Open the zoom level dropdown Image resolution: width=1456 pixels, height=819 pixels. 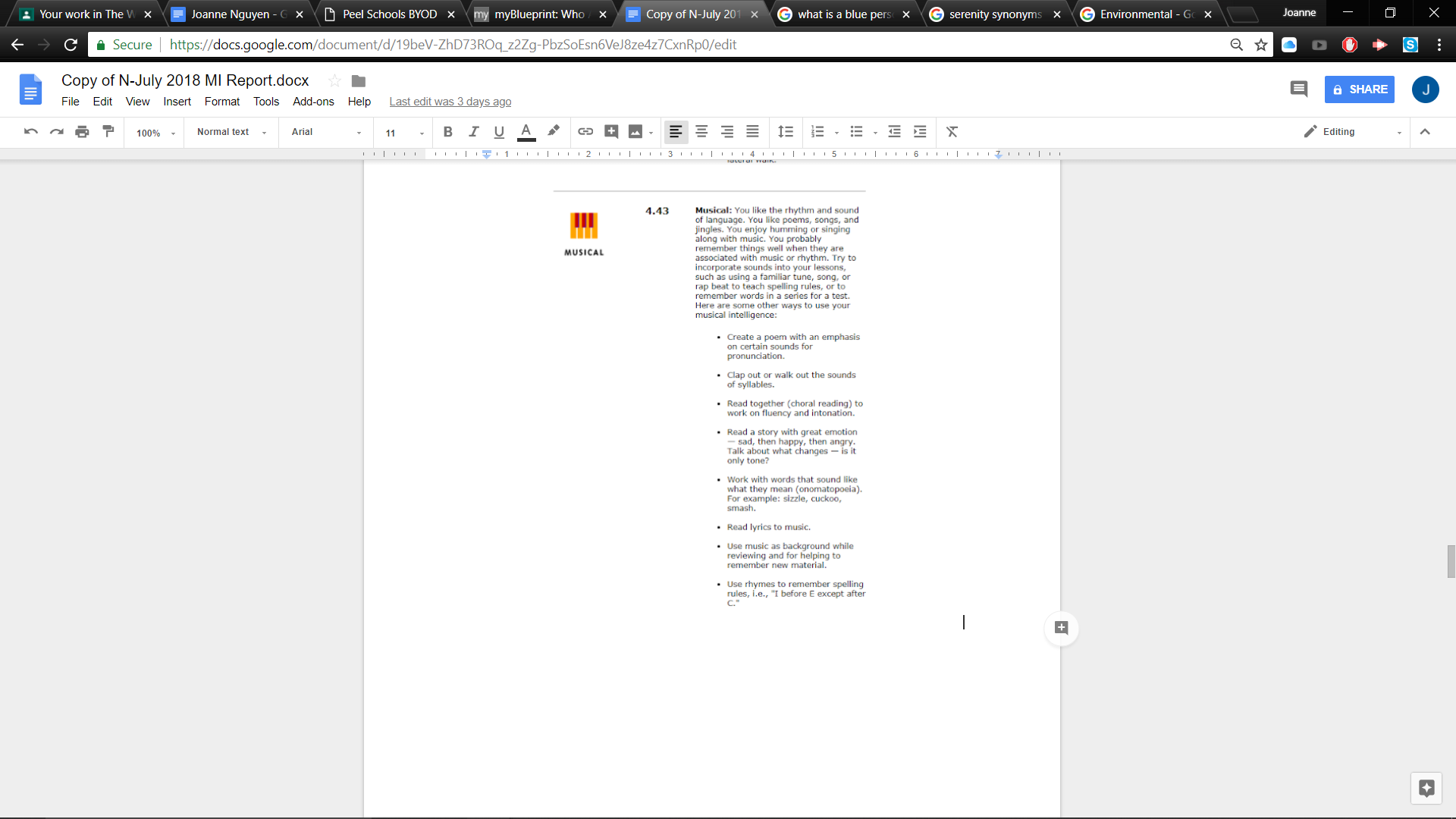155,133
